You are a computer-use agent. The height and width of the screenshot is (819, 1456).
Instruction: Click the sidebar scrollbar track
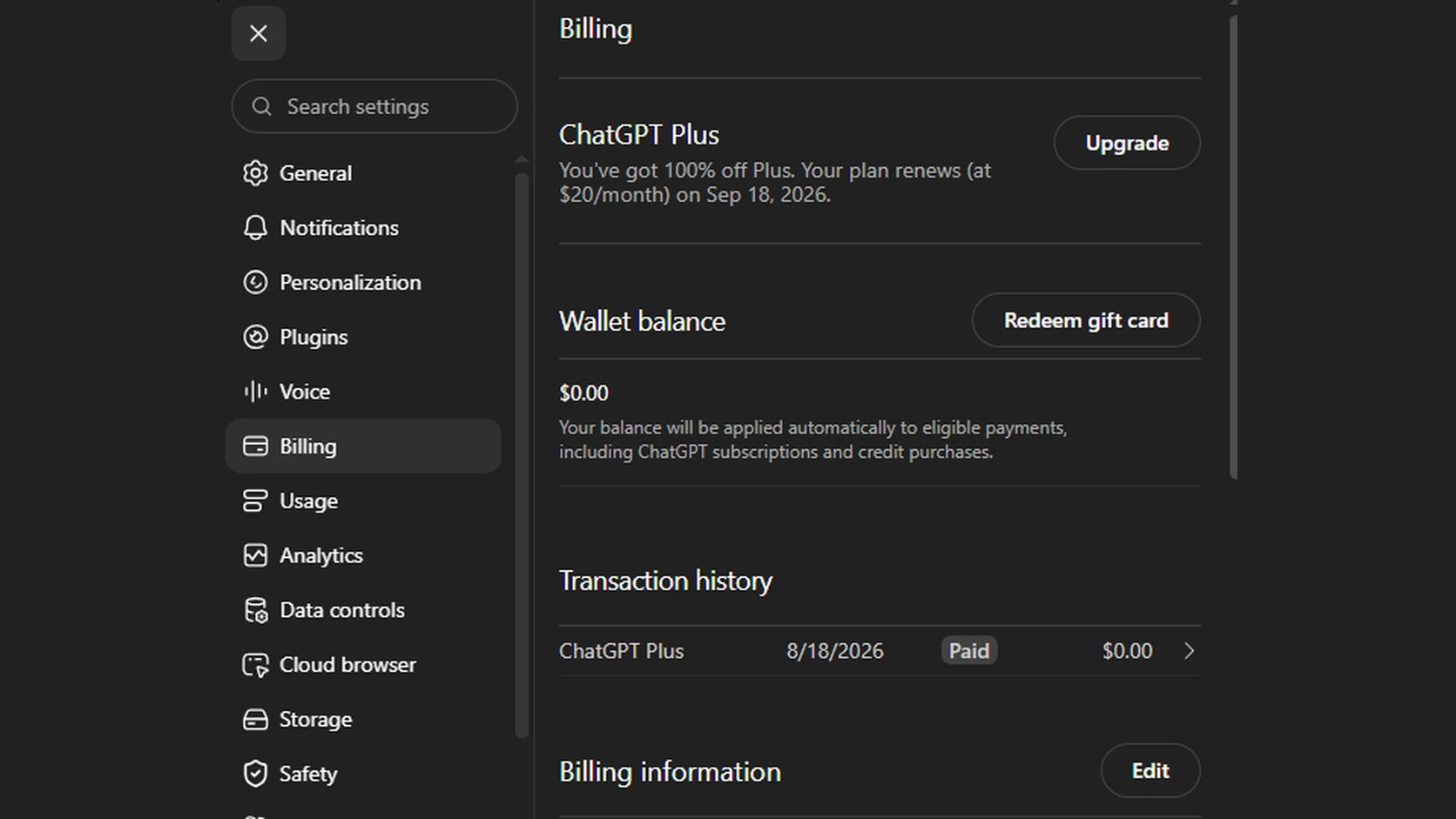click(x=522, y=456)
